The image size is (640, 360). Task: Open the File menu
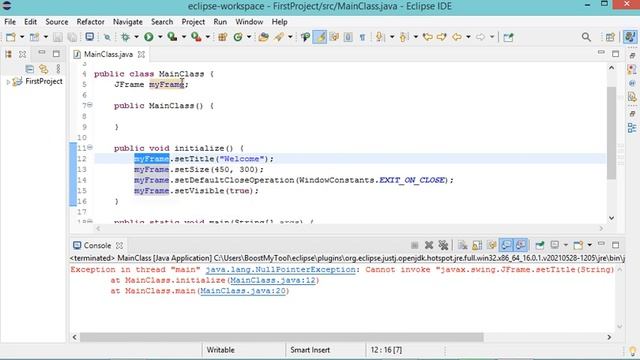(10, 22)
